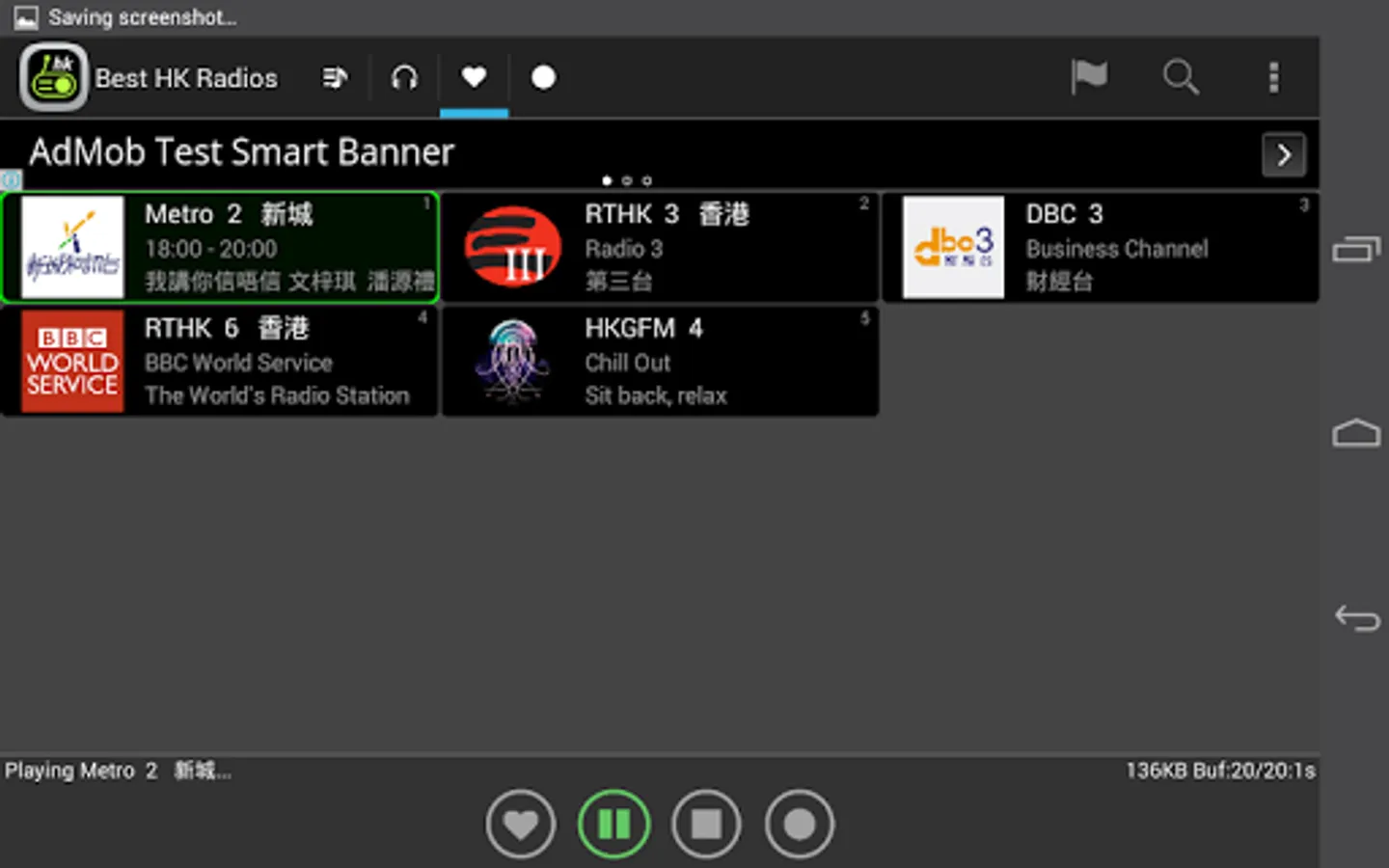Tap the AdMob Test Smart Banner text

[241, 152]
